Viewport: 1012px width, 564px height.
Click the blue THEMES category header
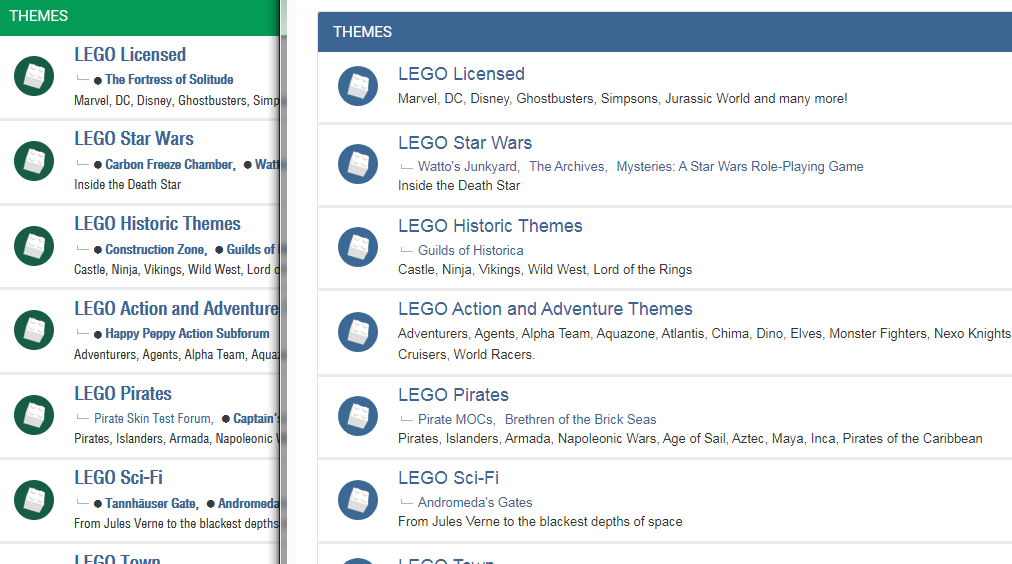(363, 32)
